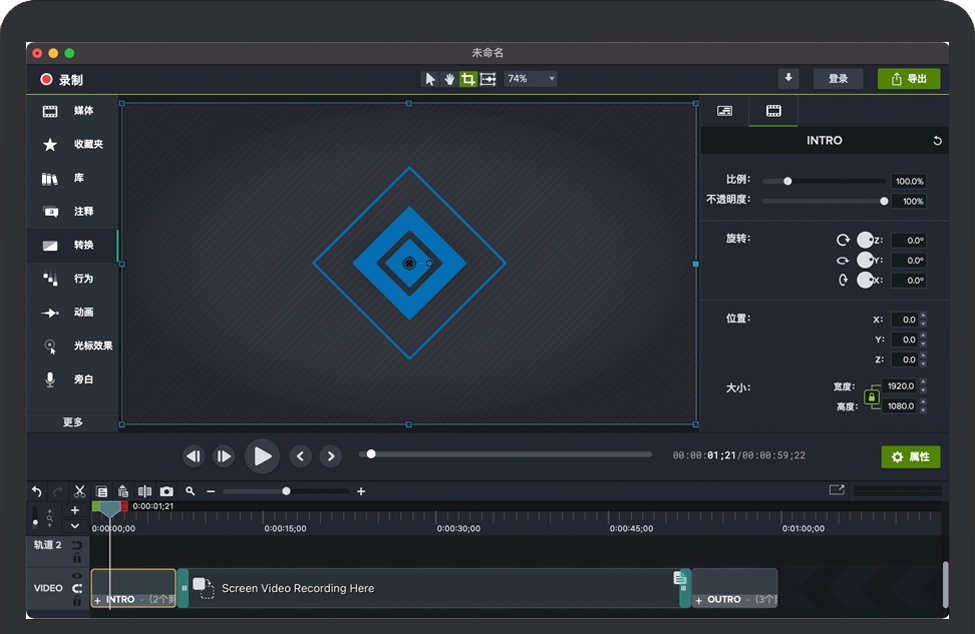This screenshot has width=975, height=634.
Task: Open the 注释 annotations panel
Action: coord(72,212)
